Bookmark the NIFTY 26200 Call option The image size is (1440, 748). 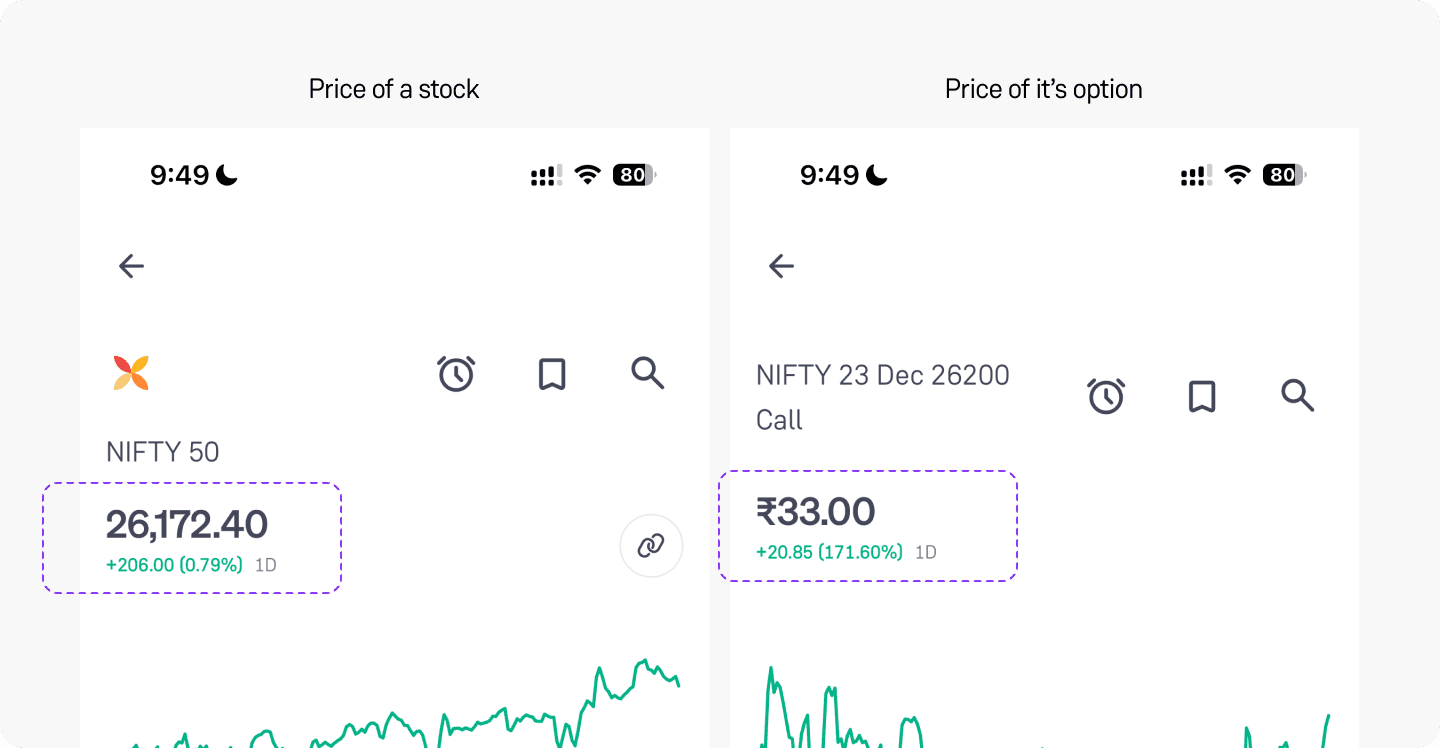(x=1202, y=397)
